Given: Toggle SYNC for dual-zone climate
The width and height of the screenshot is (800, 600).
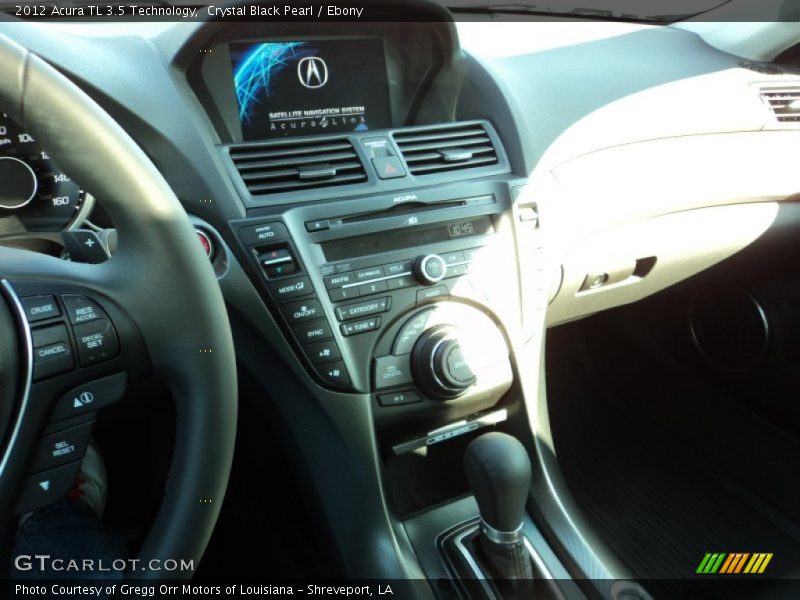Looking at the screenshot, I should (x=316, y=333).
